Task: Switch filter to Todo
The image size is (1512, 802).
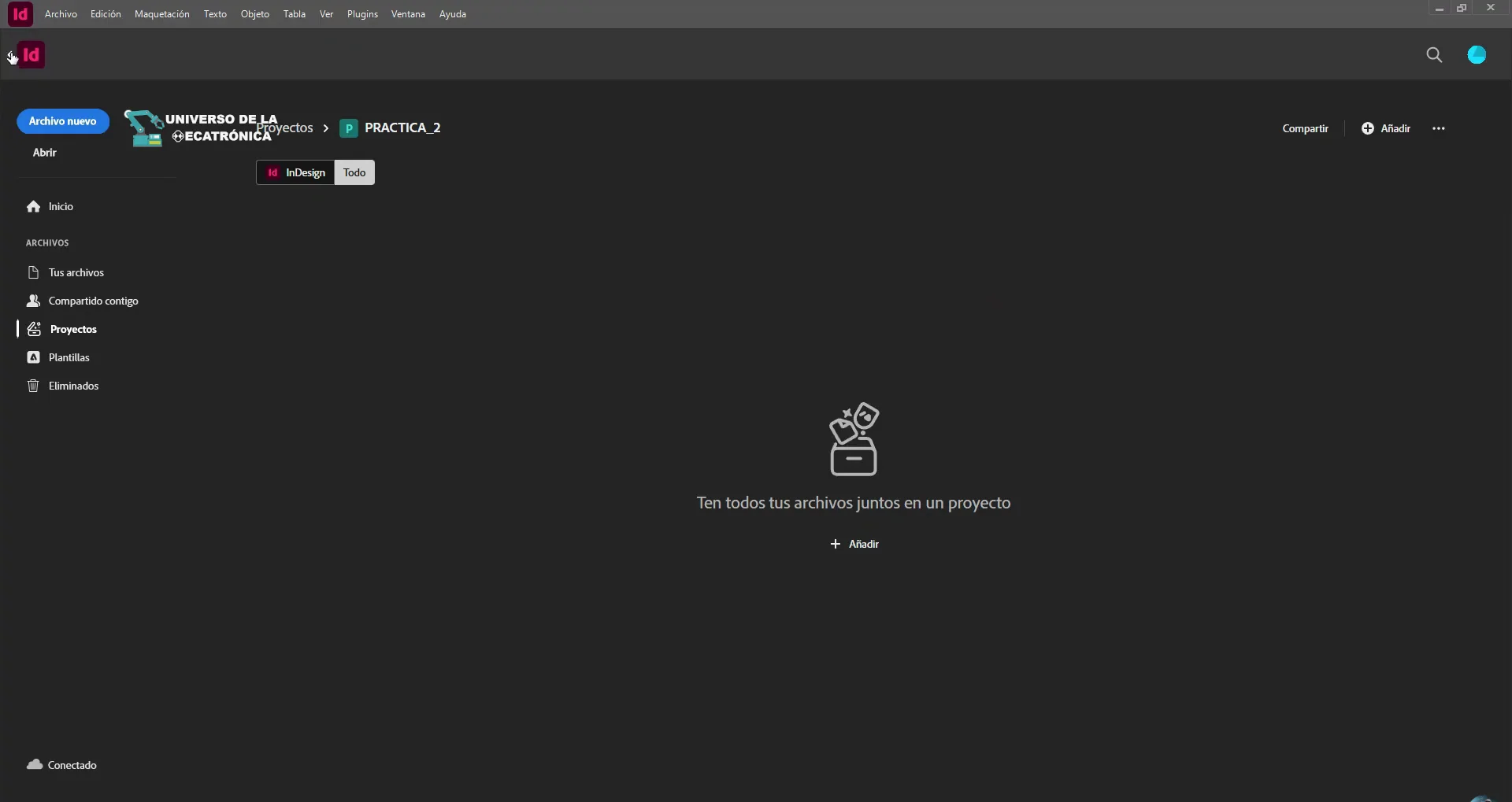Action: point(354,172)
